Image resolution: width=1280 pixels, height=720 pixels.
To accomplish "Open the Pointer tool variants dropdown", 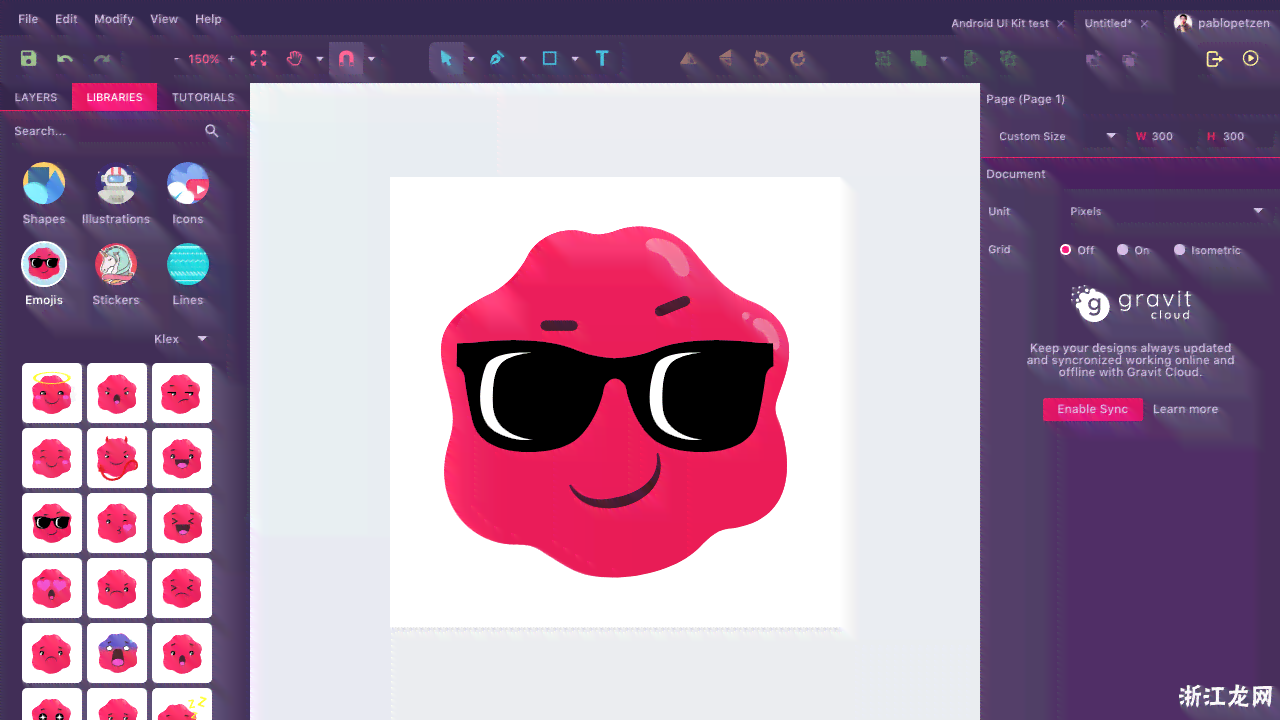I will [471, 59].
